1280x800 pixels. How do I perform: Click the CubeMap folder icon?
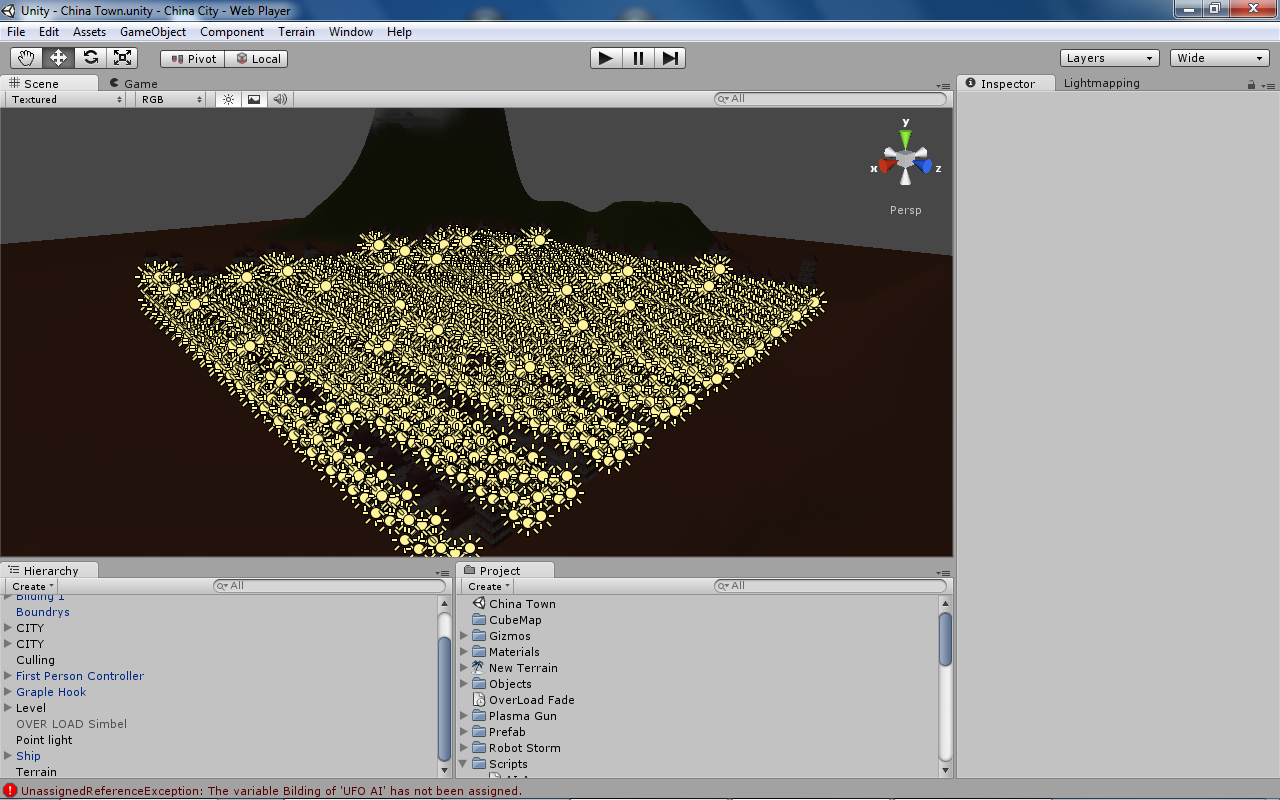tap(479, 620)
